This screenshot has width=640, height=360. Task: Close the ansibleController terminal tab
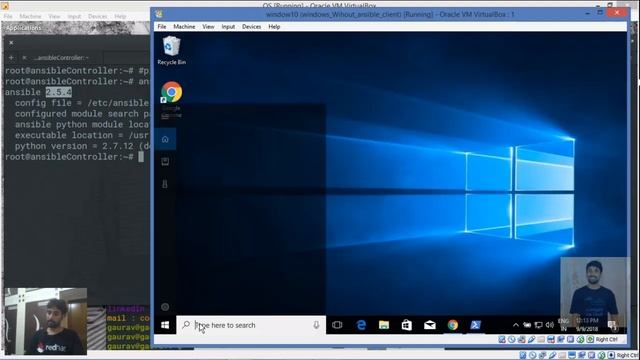[24, 58]
